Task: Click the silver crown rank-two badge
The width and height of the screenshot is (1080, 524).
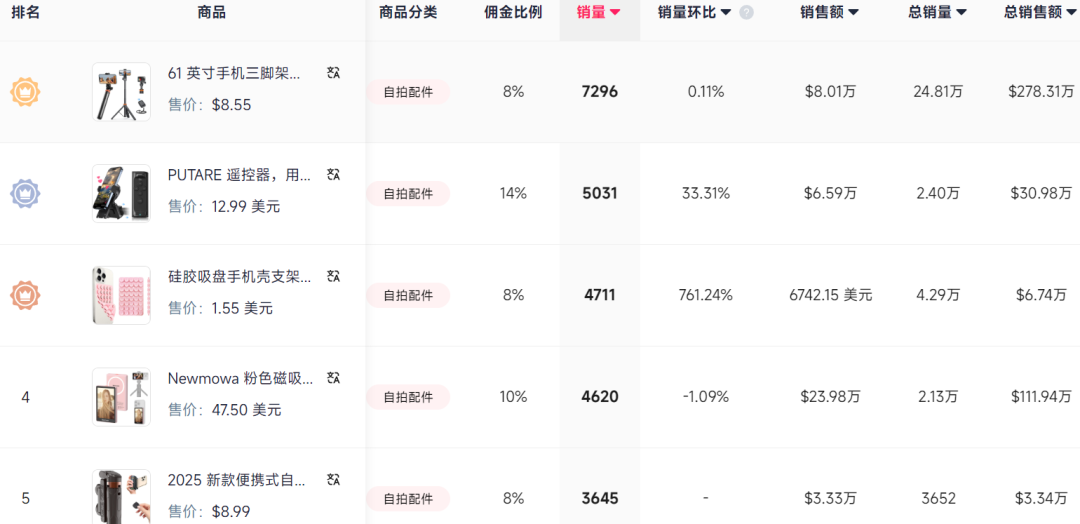Action: tap(25, 193)
